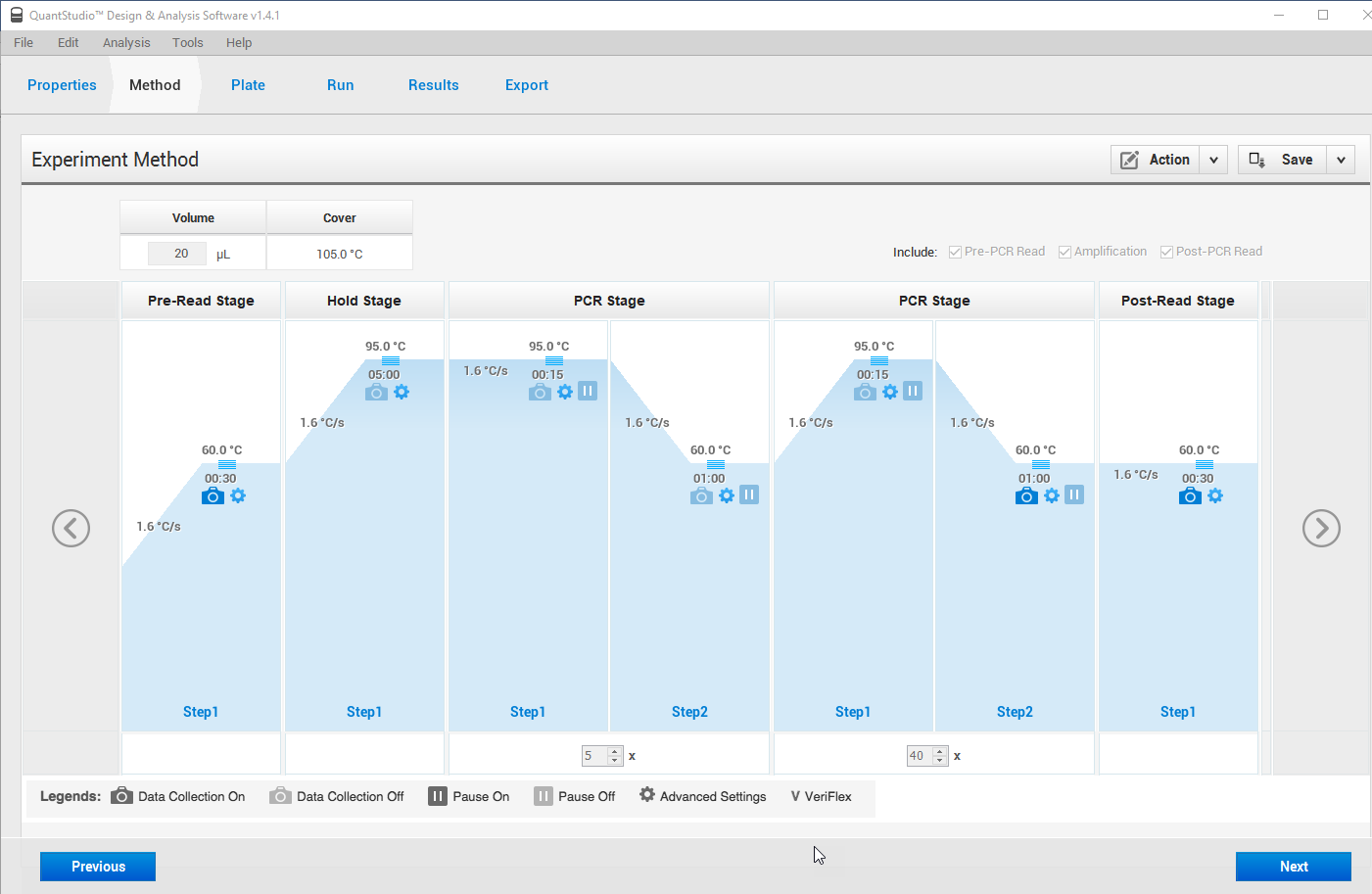1372x894 pixels.
Task: Click camera icon on second PCR Stage Step2
Action: point(1026,496)
